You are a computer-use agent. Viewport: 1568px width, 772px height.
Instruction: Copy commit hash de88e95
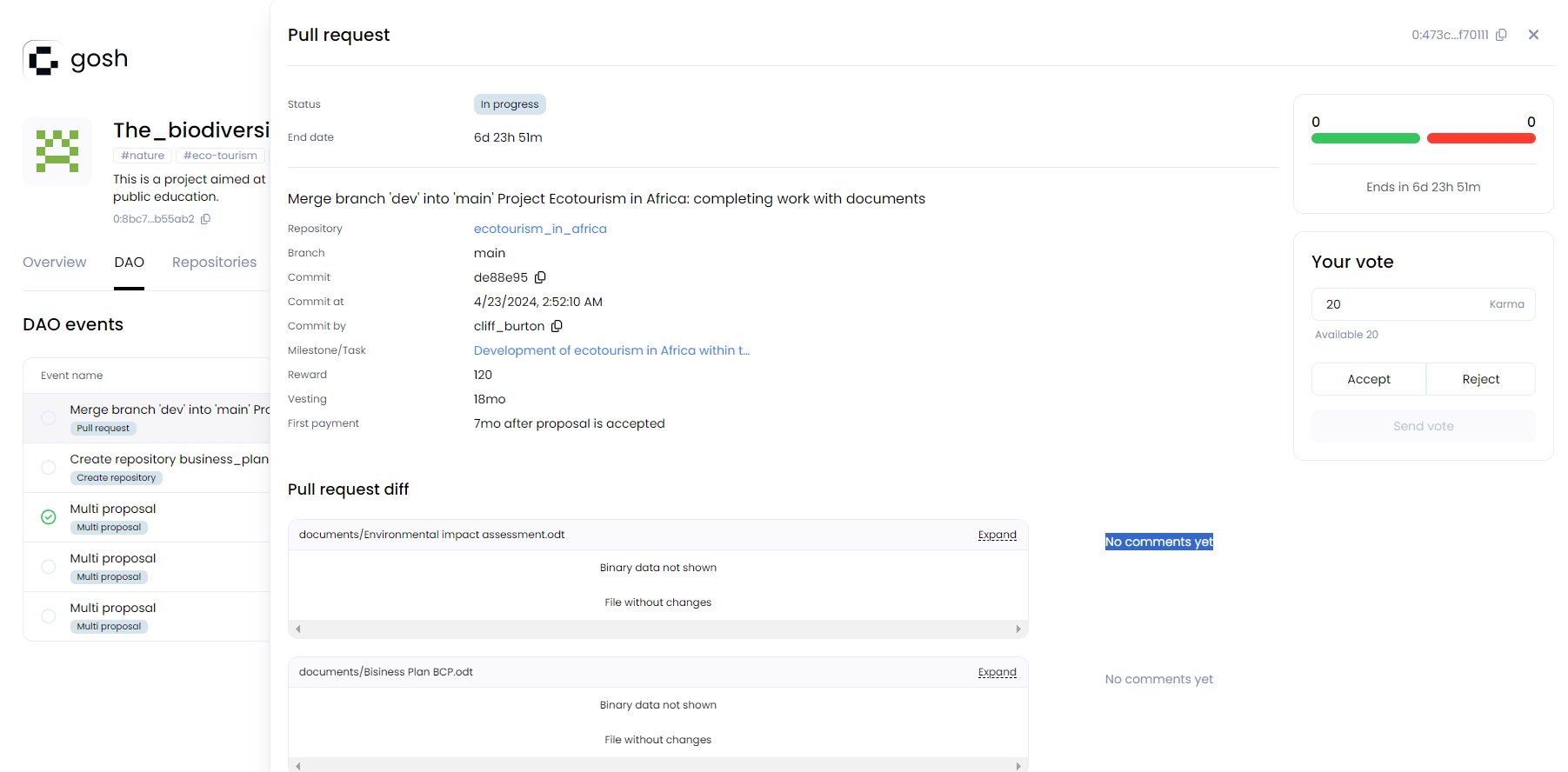(540, 277)
